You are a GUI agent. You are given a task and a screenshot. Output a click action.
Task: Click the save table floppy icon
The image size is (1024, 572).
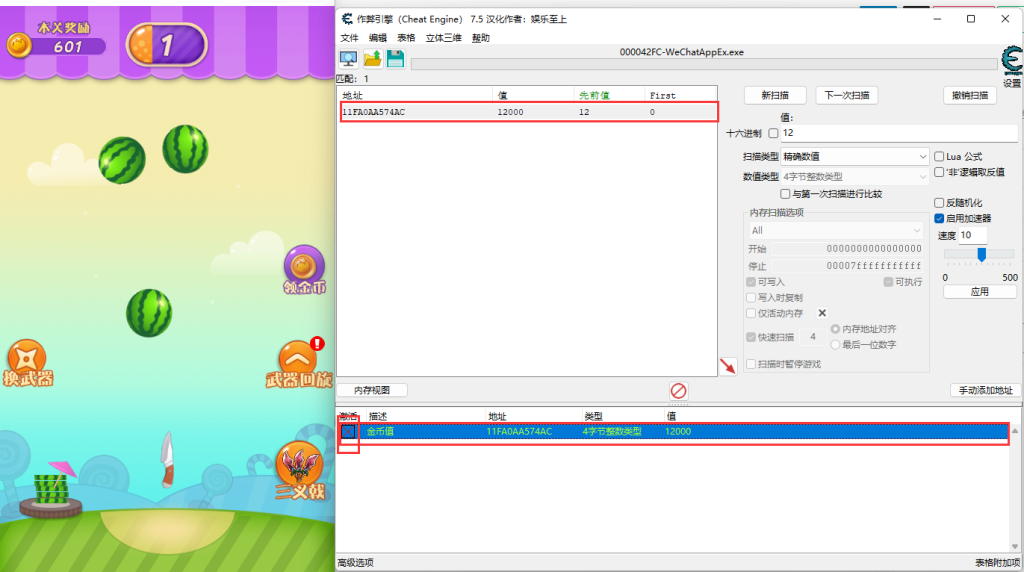pos(396,59)
